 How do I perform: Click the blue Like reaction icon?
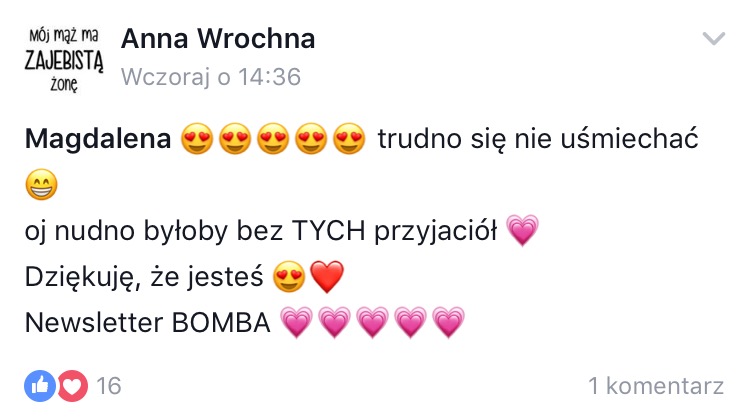(40, 385)
